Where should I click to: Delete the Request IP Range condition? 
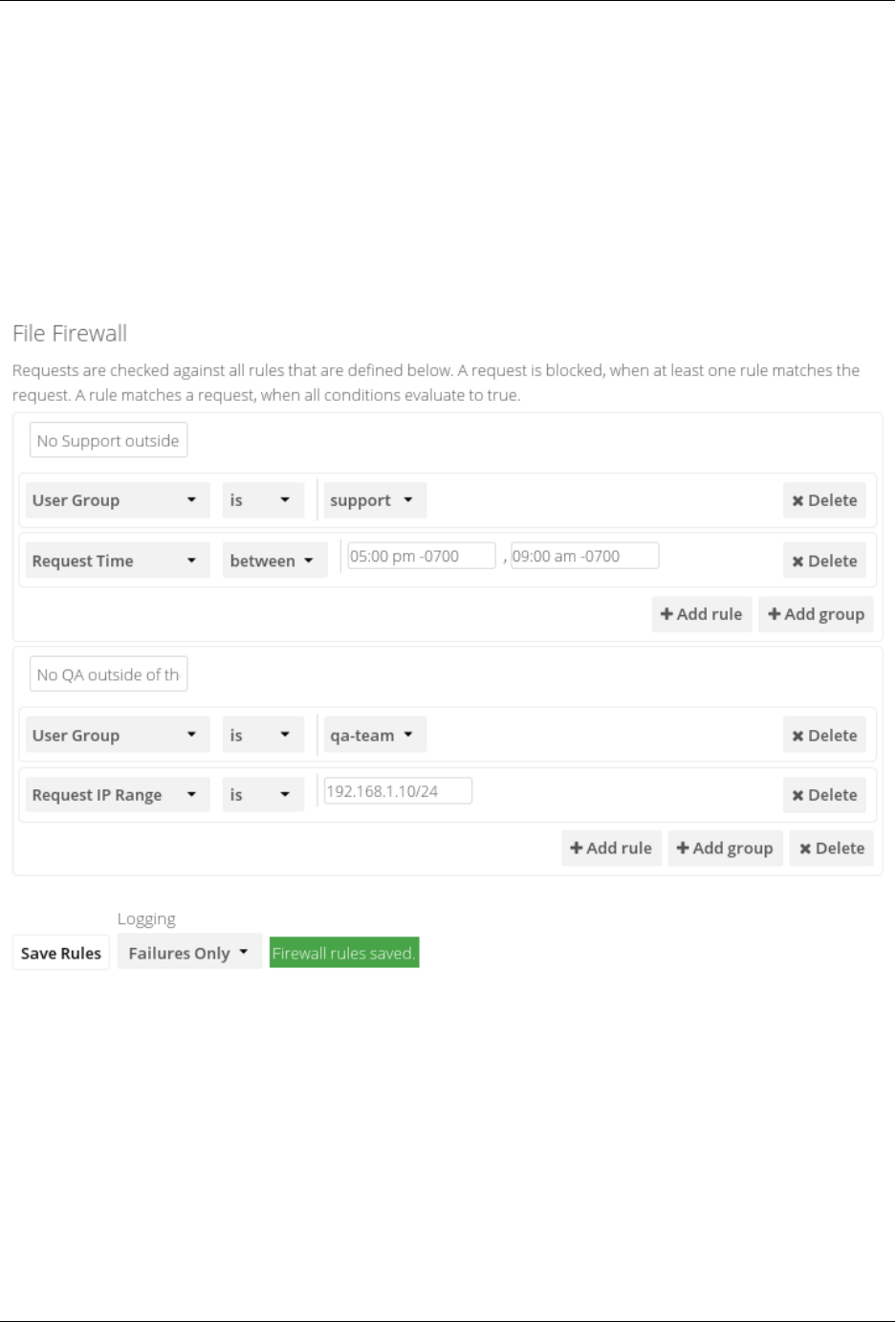point(824,795)
